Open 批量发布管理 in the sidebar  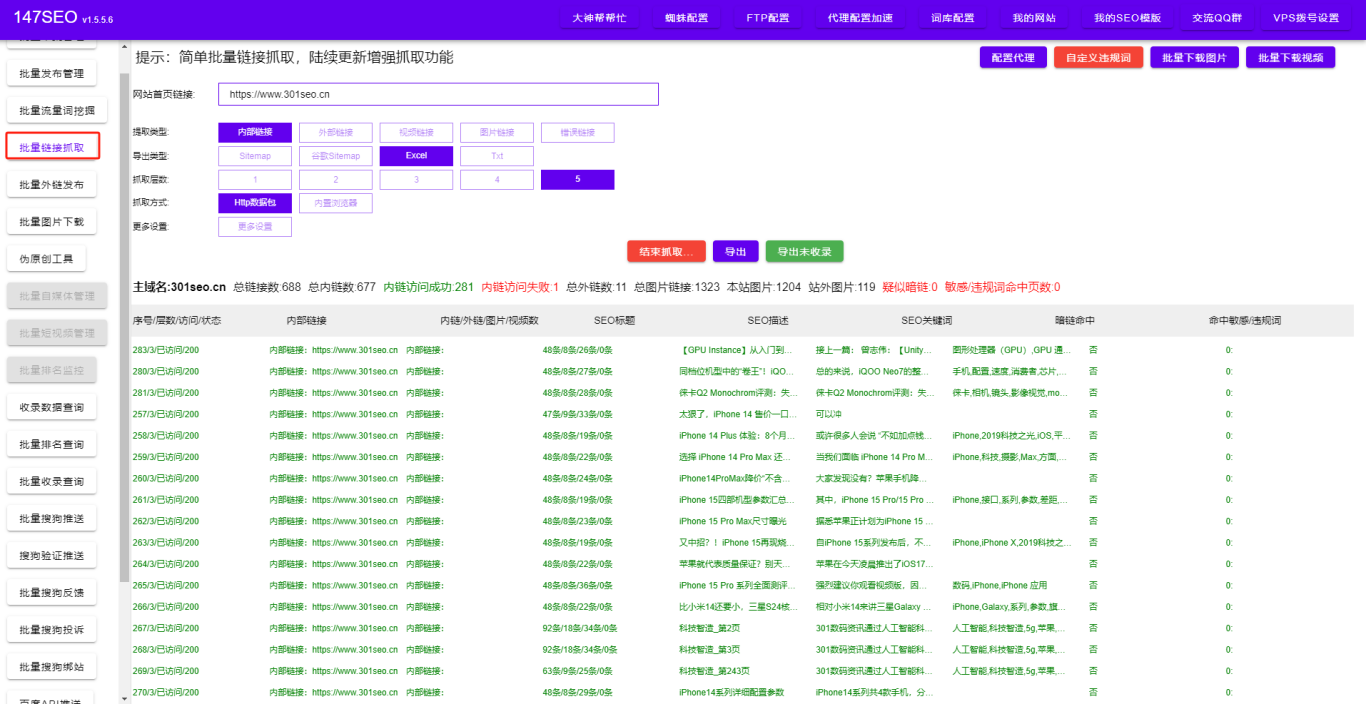coord(52,73)
